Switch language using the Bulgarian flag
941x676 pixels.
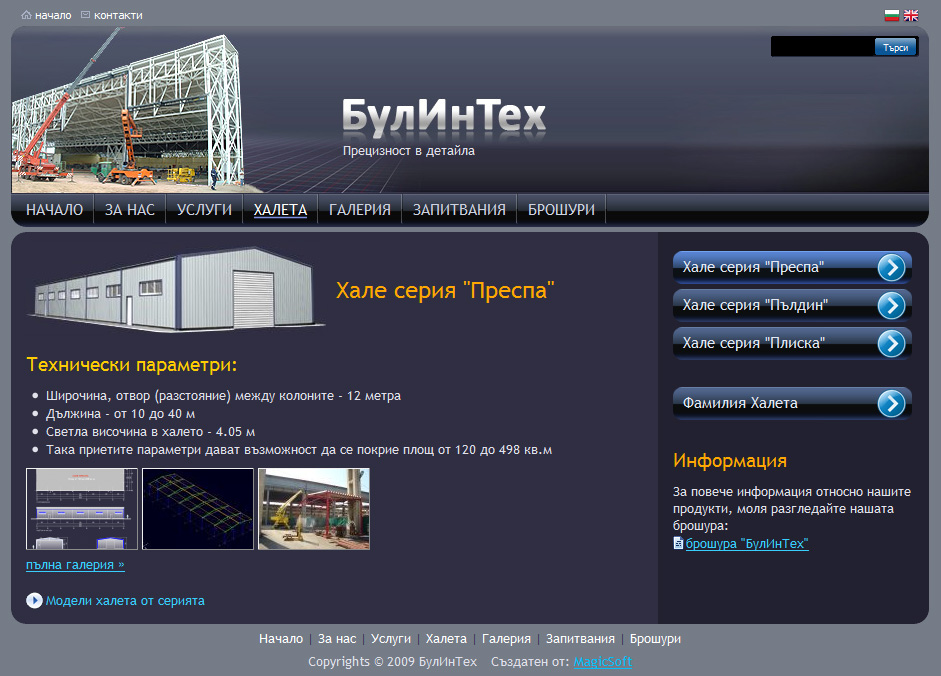coord(892,16)
